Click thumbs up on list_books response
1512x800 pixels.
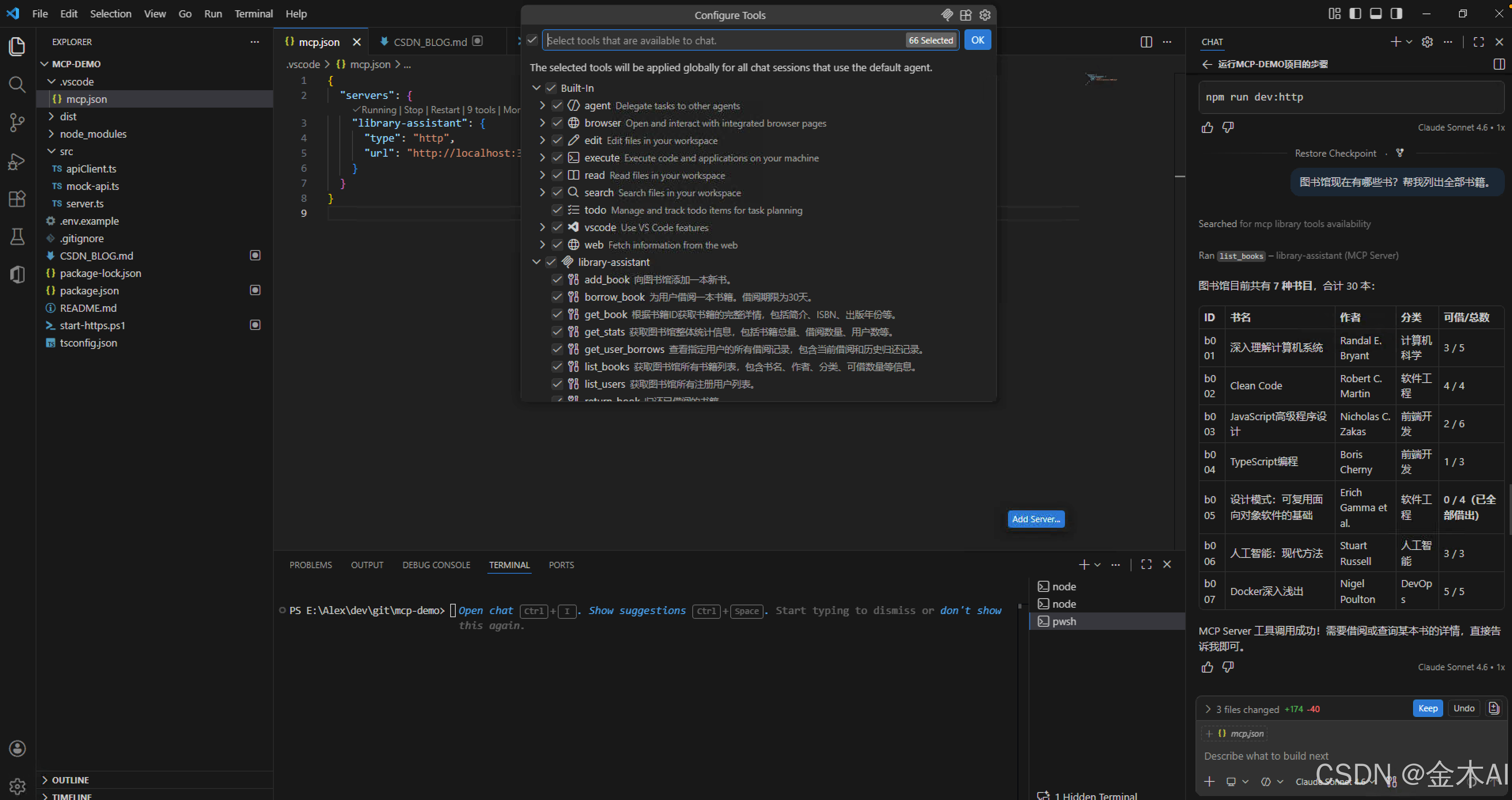[1207, 667]
